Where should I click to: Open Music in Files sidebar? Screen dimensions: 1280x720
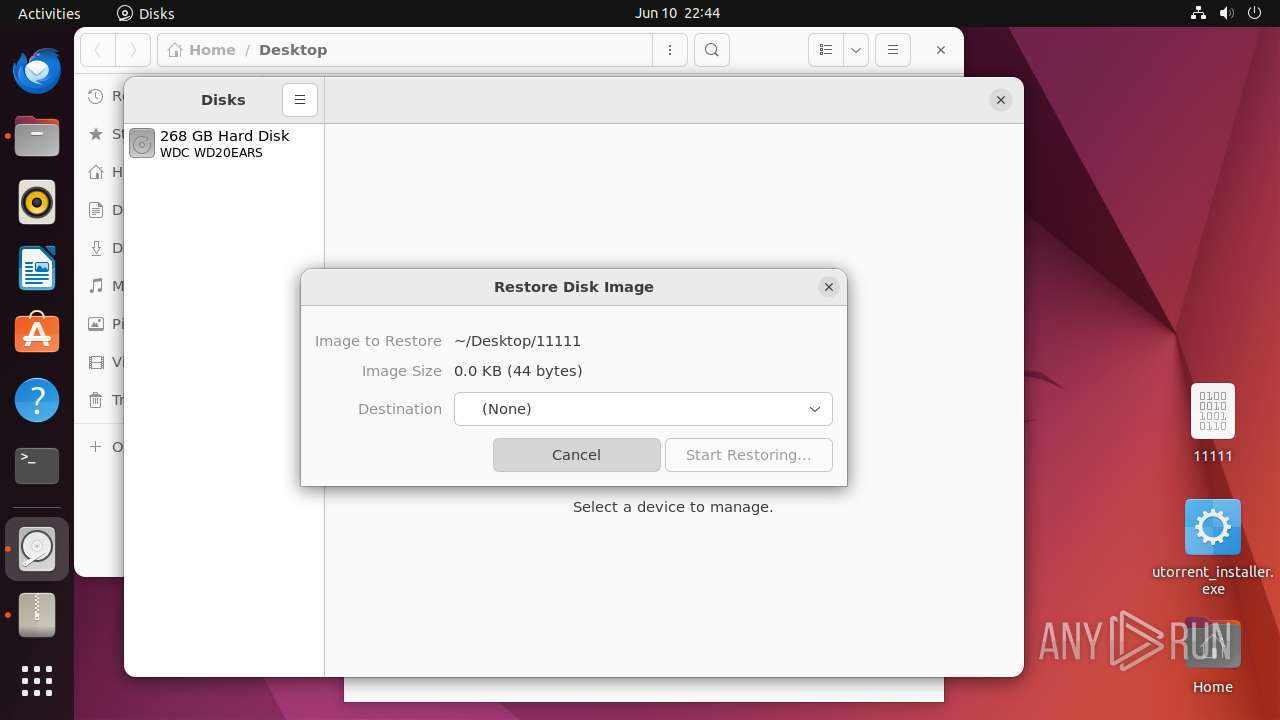tap(104, 286)
